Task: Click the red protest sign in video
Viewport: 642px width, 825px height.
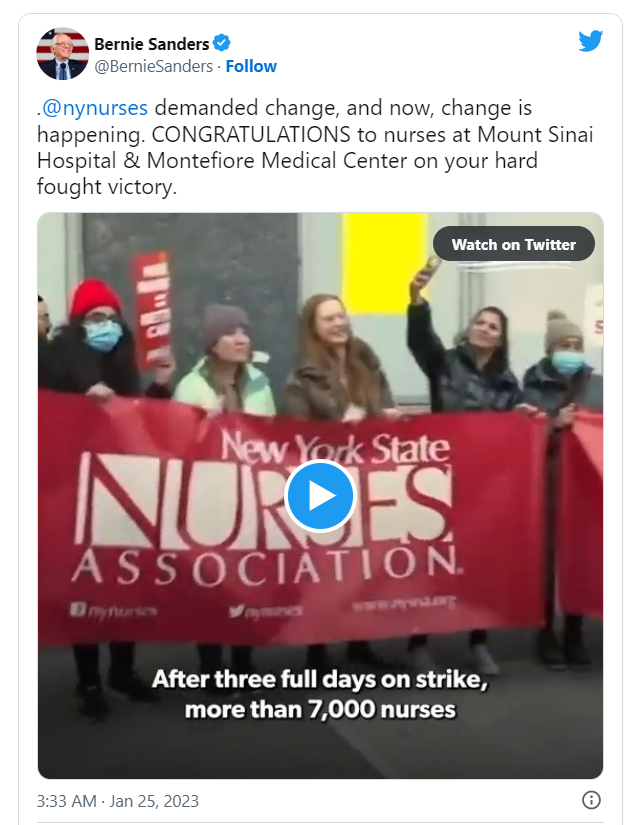Action: [x=153, y=310]
